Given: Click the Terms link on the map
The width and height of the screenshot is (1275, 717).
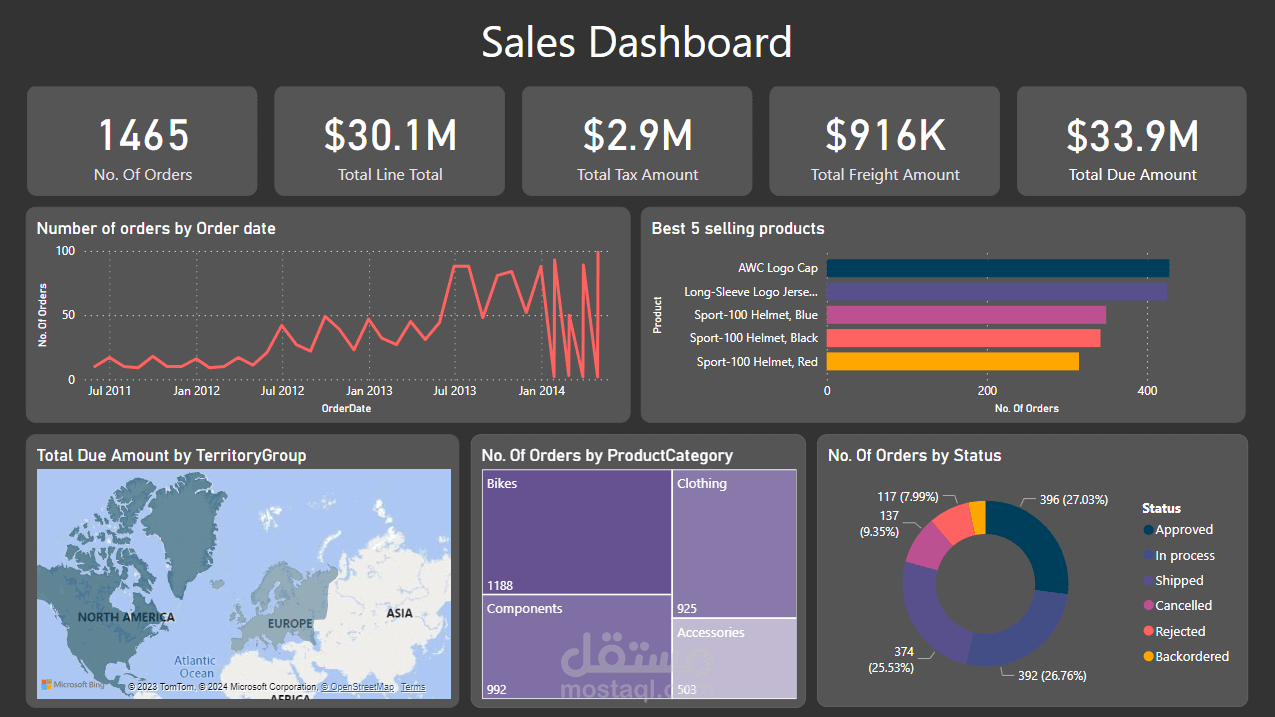Looking at the screenshot, I should (411, 686).
